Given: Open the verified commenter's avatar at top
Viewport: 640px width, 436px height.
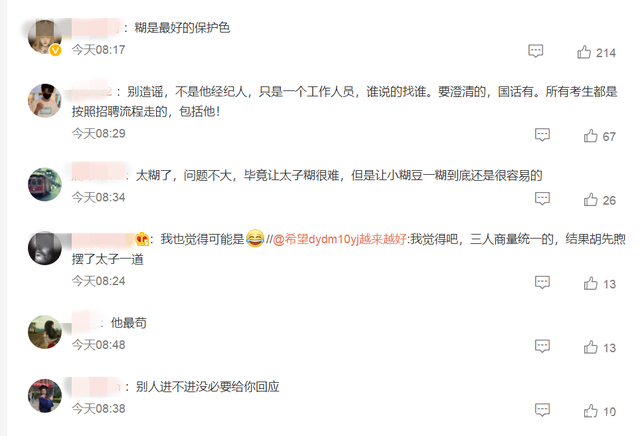Looking at the screenshot, I should [44, 36].
